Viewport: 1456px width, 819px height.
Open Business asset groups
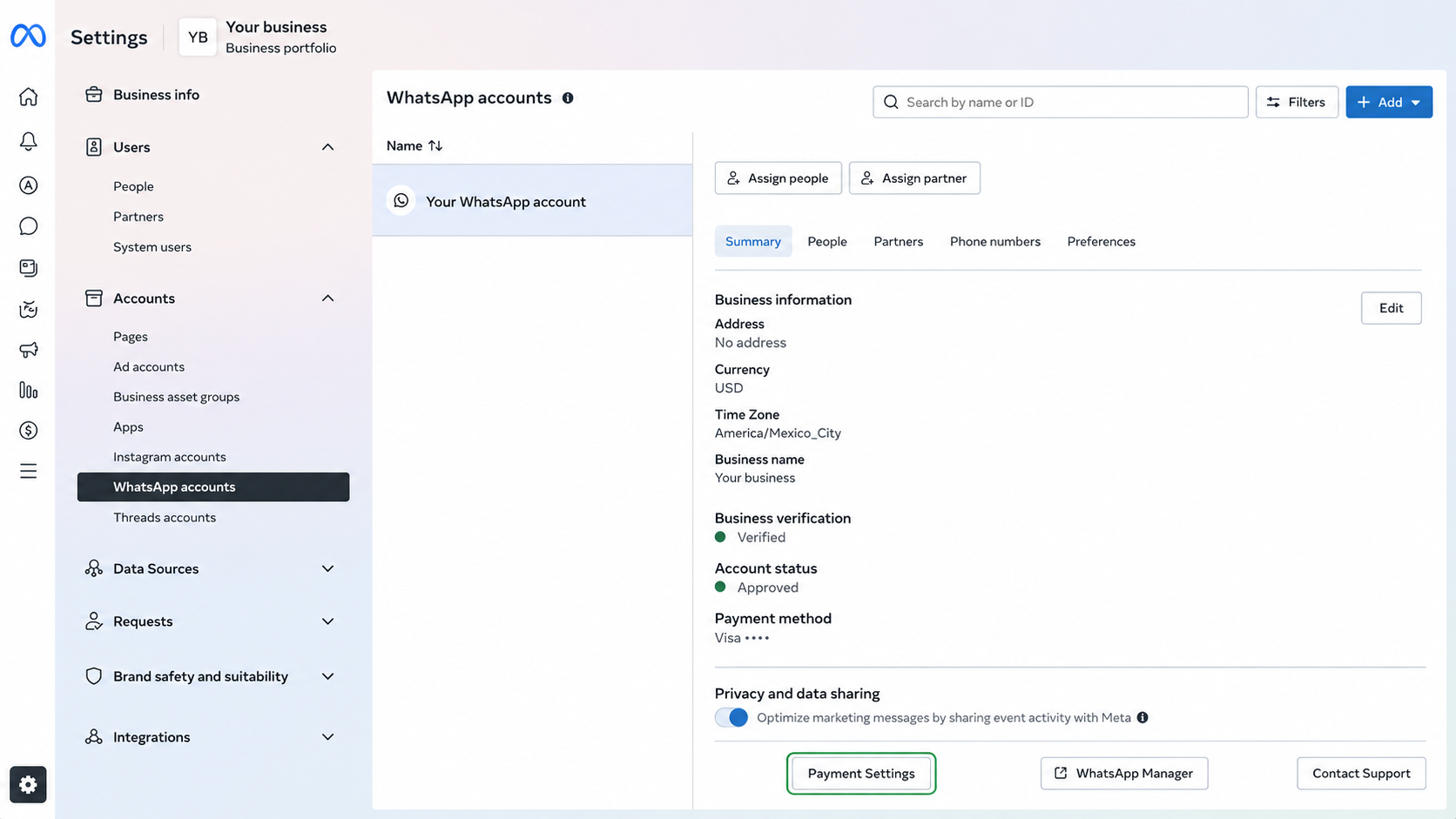pyautogui.click(x=176, y=397)
